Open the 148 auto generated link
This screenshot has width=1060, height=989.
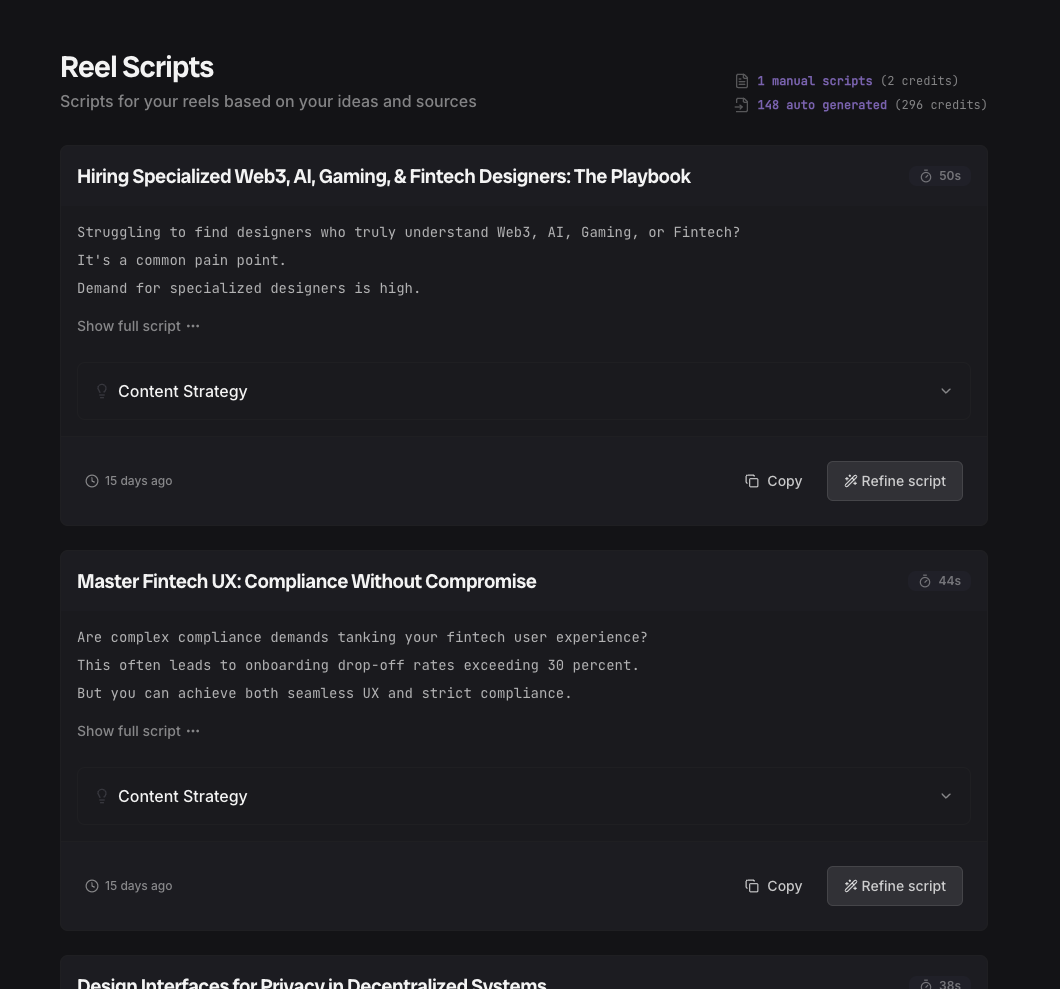(821, 105)
